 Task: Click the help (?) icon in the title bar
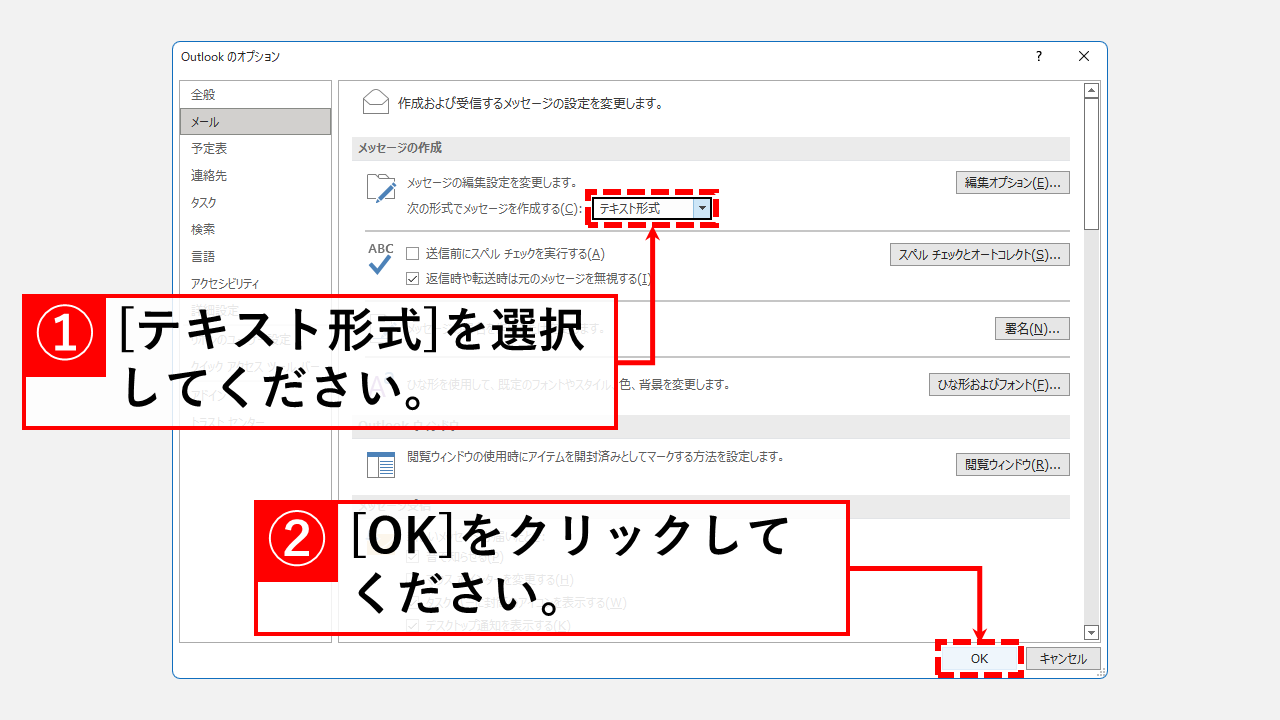pyautogui.click(x=1038, y=56)
